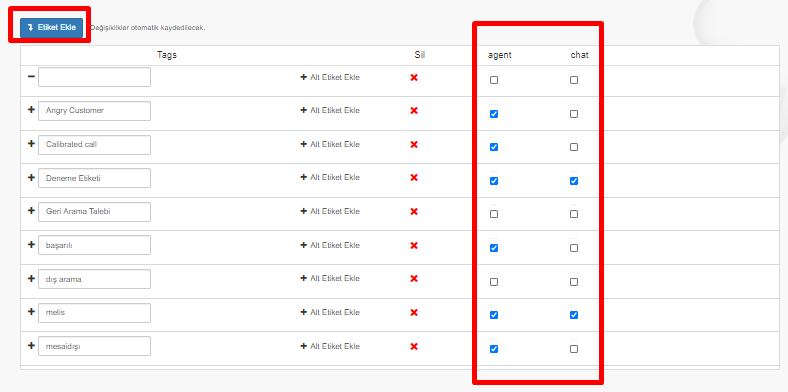This screenshot has width=788, height=392.
Task: Uncheck agent for Deneme Etiketi
Action: (x=494, y=181)
